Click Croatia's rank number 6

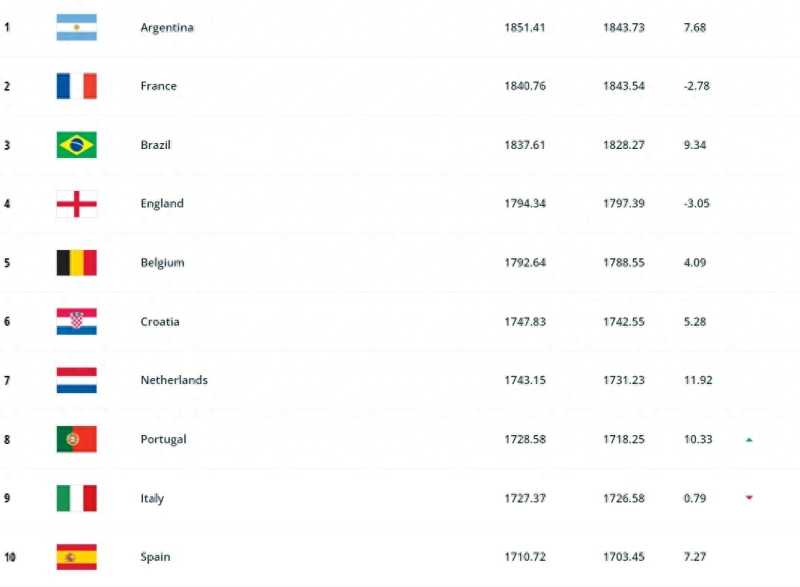click(7, 322)
